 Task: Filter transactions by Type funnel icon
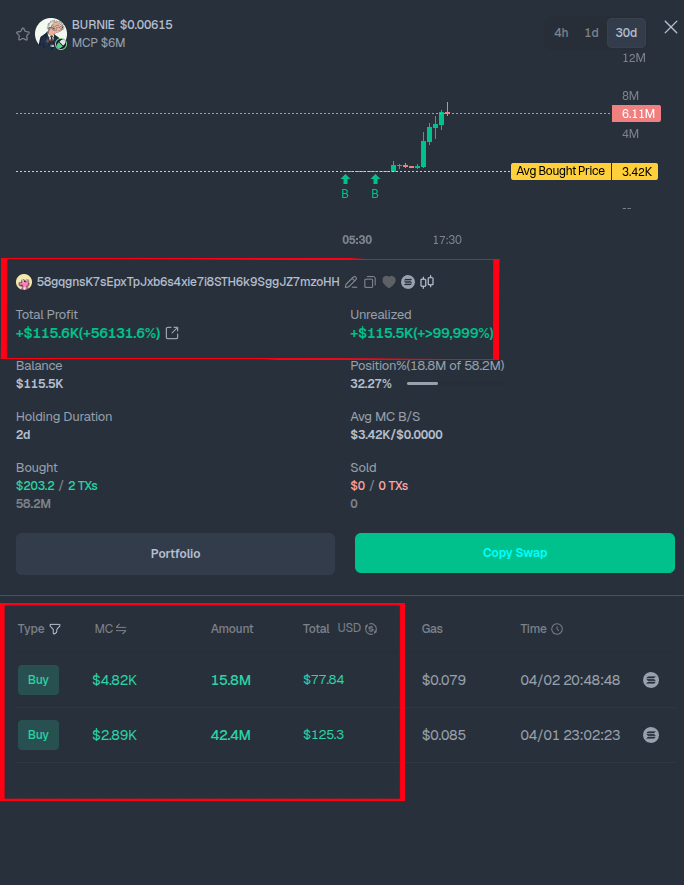click(x=55, y=629)
